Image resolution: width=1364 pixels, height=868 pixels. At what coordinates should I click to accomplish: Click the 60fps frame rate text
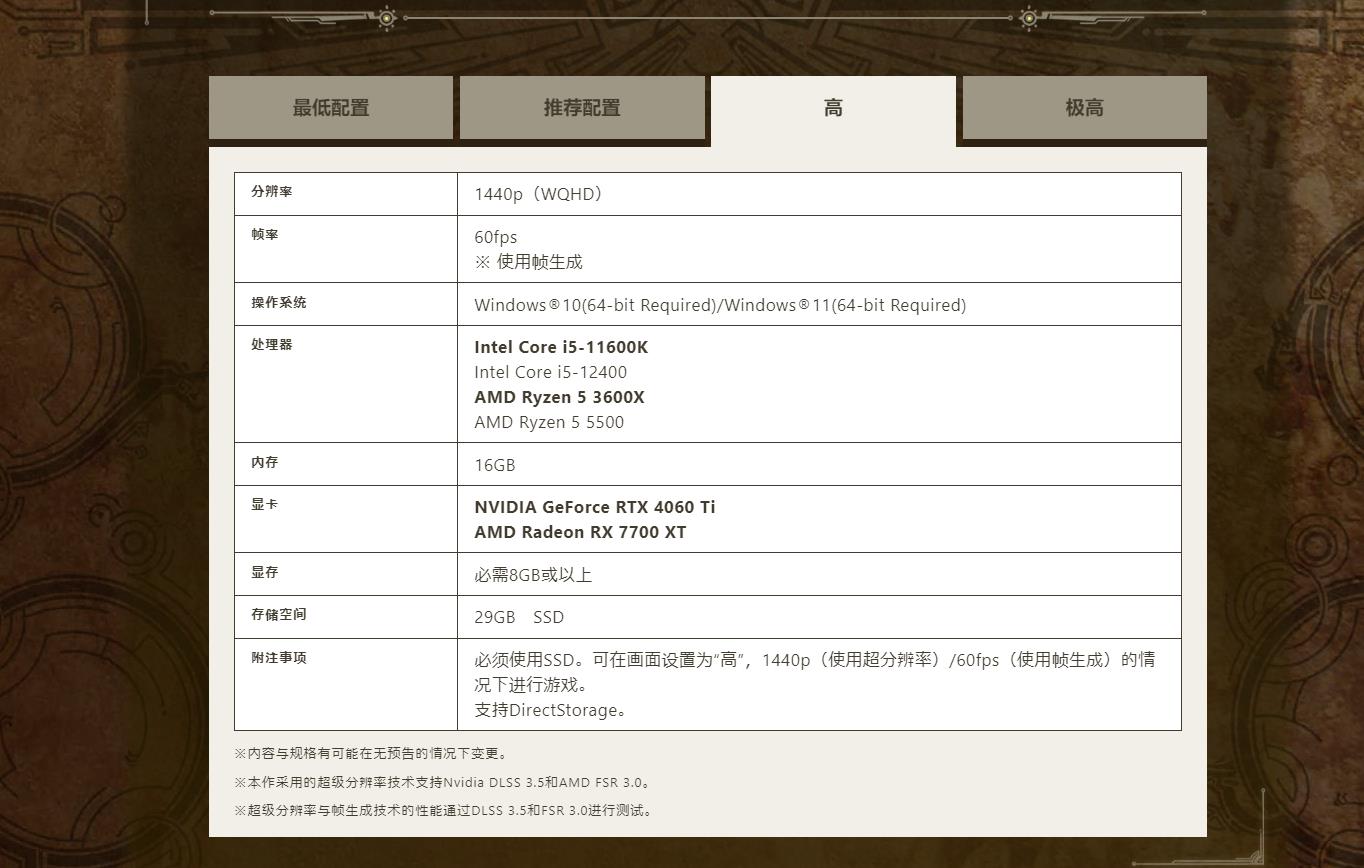pyautogui.click(x=496, y=237)
